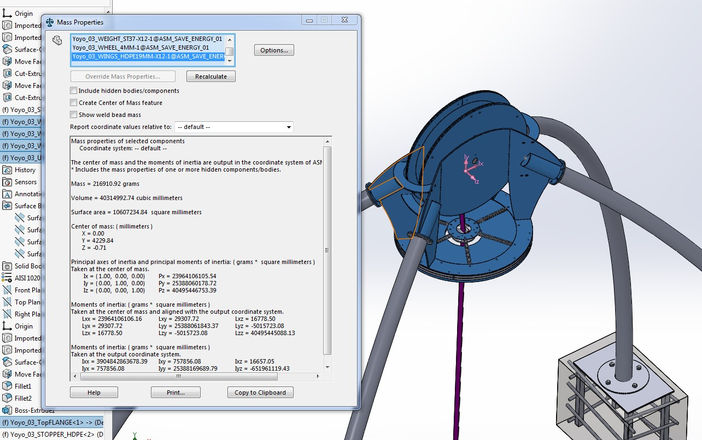
Task: Click the Fillet2 feature icon
Action: tap(7, 398)
